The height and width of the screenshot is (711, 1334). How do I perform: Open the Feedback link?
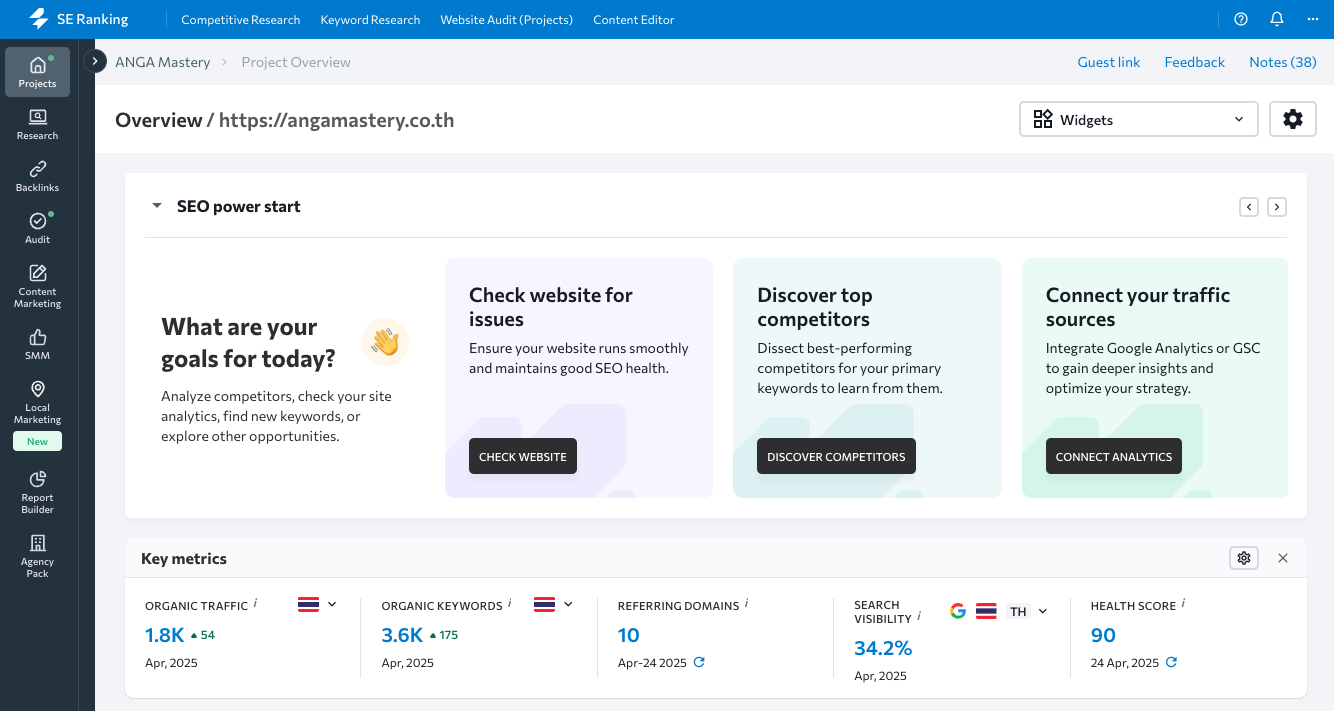[1195, 62]
